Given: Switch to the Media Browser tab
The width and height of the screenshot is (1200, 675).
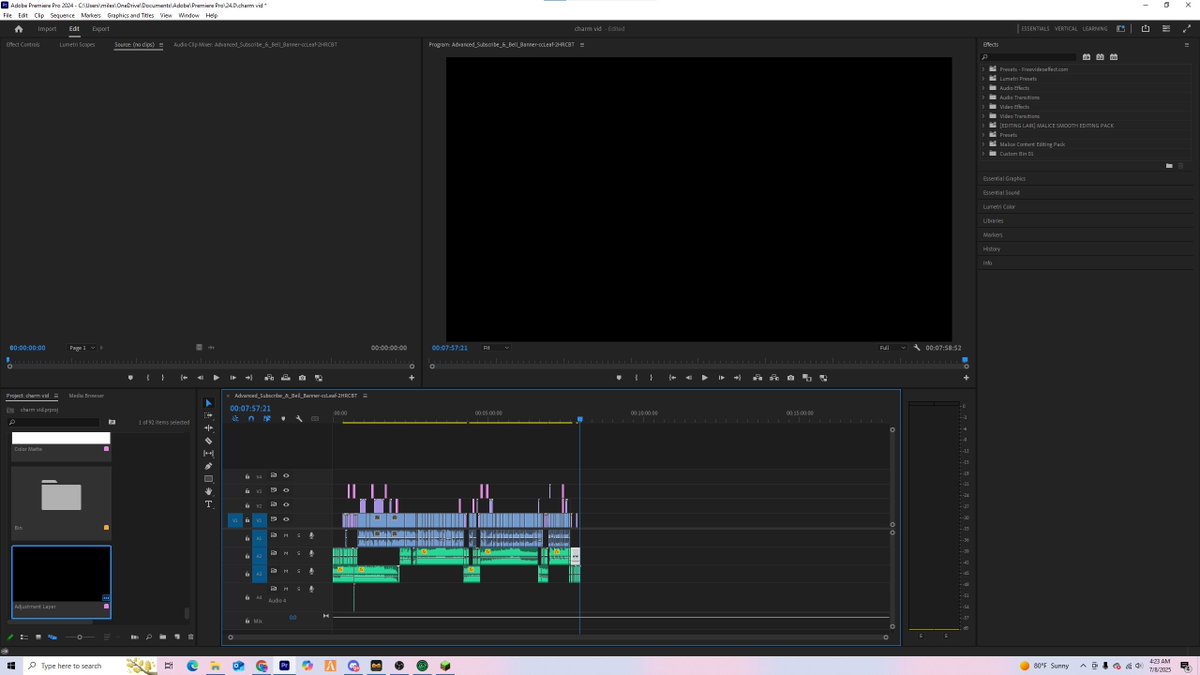Looking at the screenshot, I should click(86, 395).
